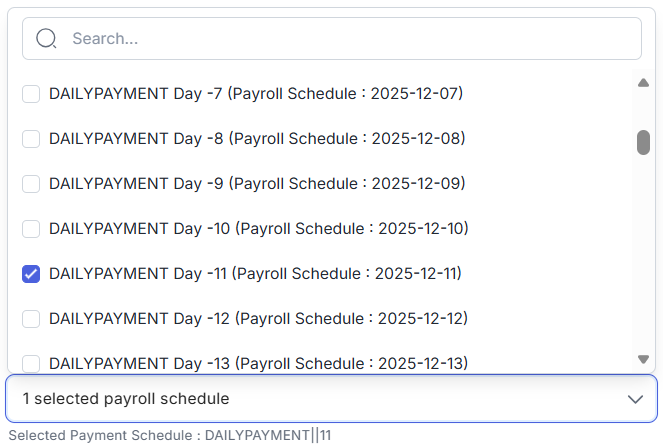Image resolution: width=663 pixels, height=447 pixels.
Task: Click the vertical scrollbar thumb
Action: (644, 142)
